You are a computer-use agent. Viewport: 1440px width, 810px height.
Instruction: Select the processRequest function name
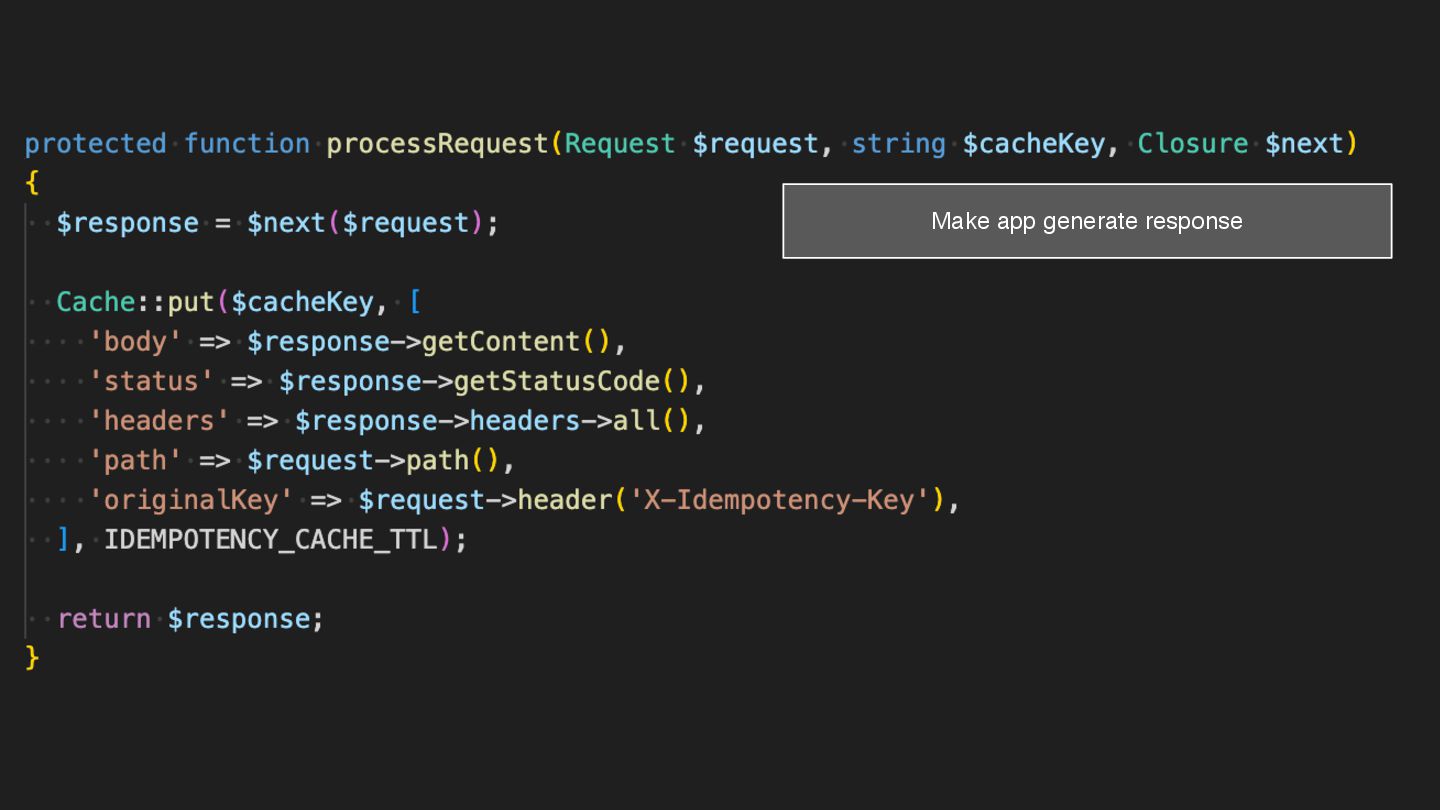click(x=438, y=144)
